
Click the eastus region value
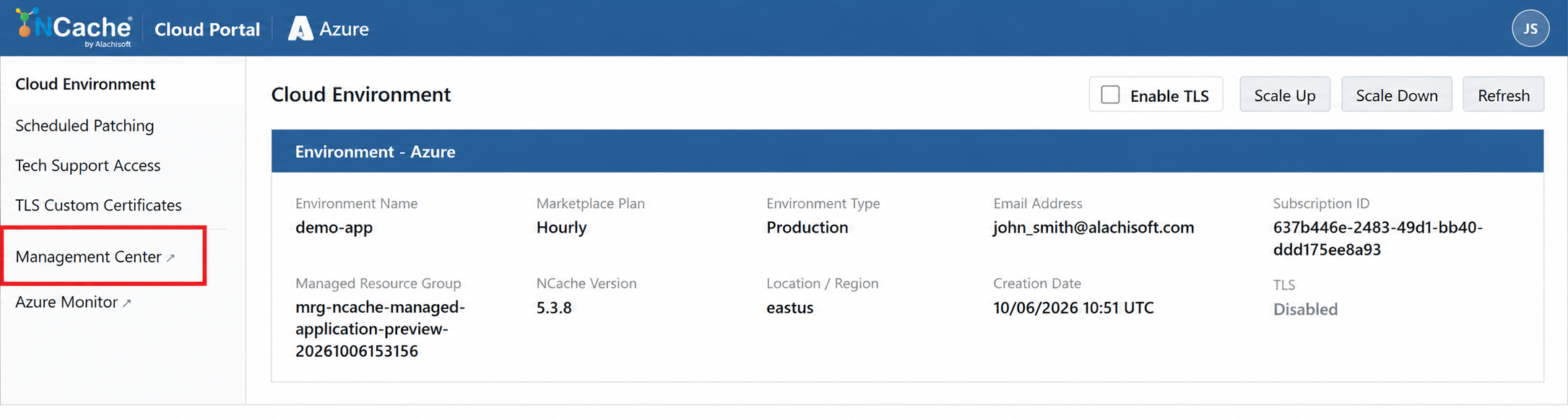(789, 308)
